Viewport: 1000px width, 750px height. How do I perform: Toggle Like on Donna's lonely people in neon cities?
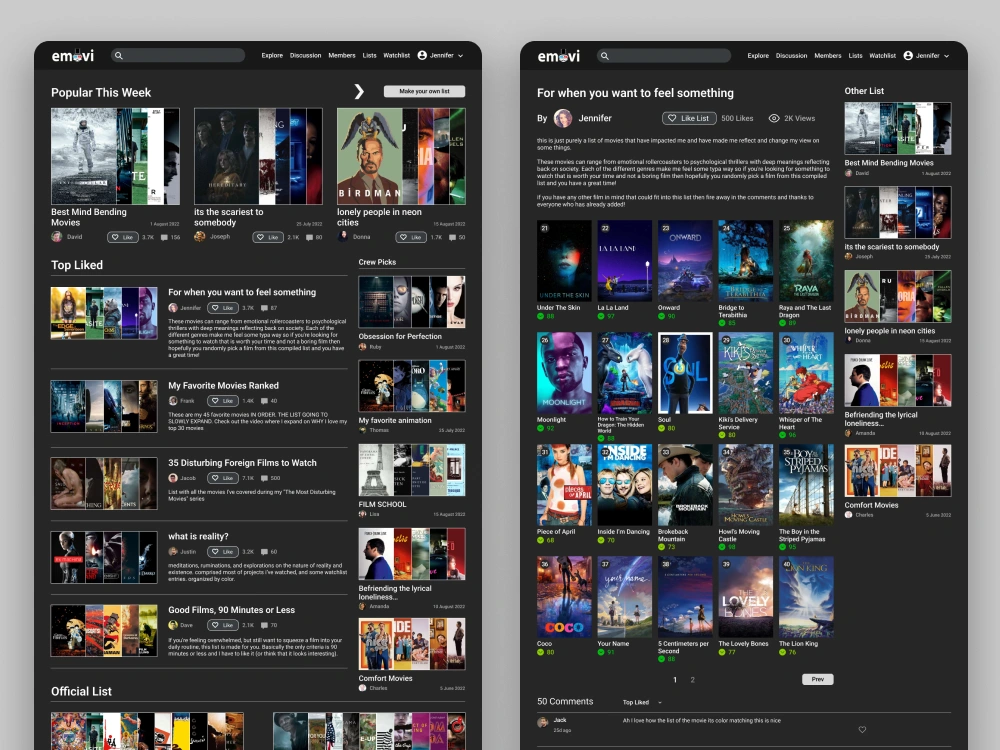pyautogui.click(x=411, y=237)
